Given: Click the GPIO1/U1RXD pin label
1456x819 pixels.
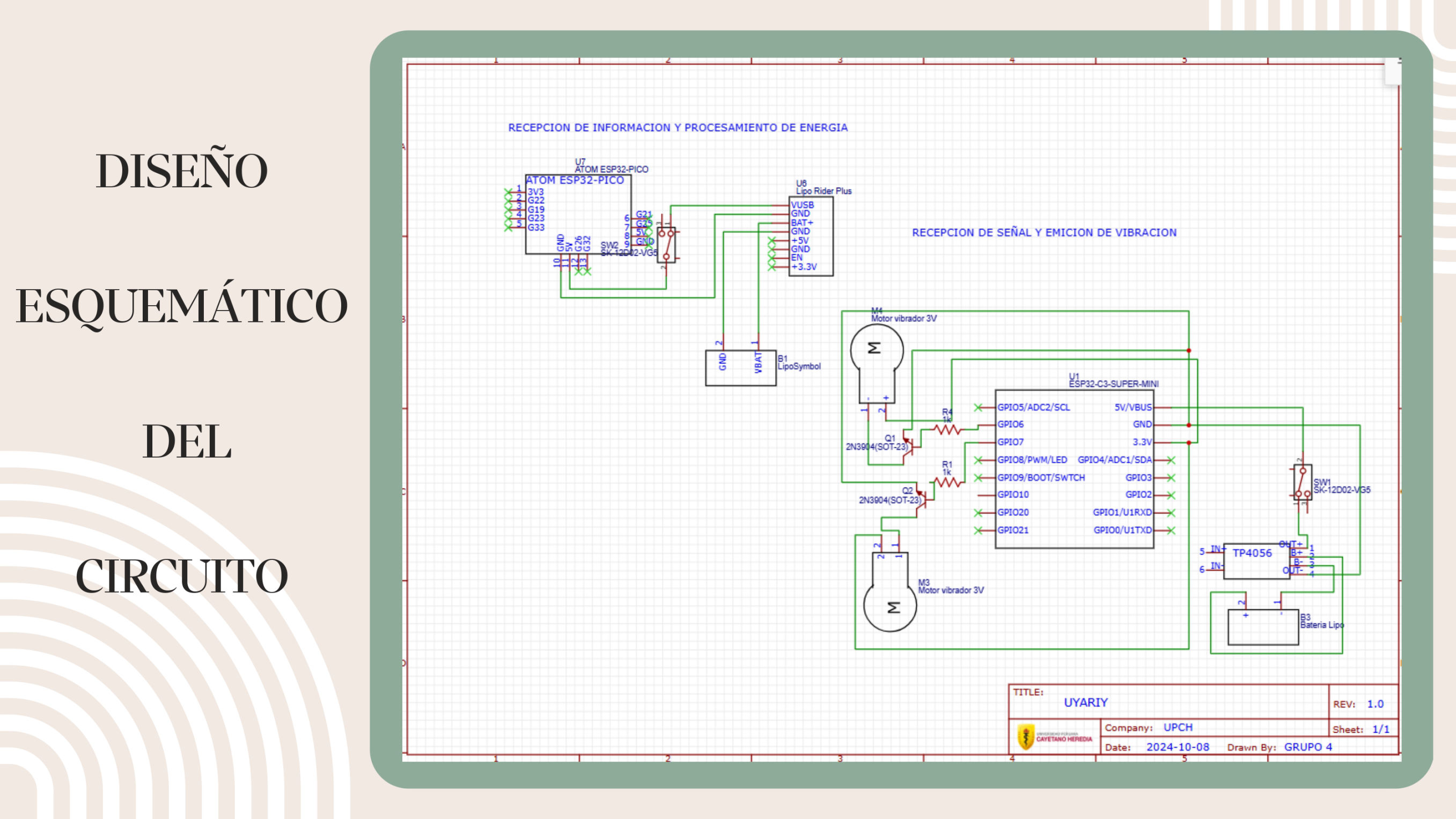Looking at the screenshot, I should 1122,512.
